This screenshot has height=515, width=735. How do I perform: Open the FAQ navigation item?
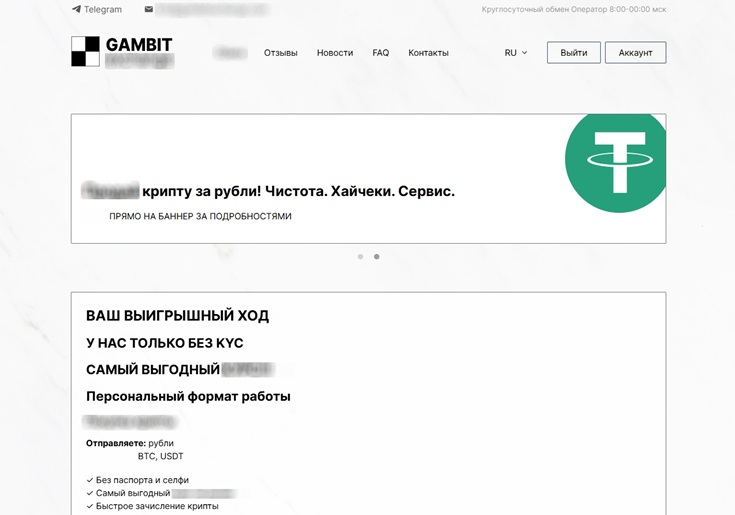380,53
